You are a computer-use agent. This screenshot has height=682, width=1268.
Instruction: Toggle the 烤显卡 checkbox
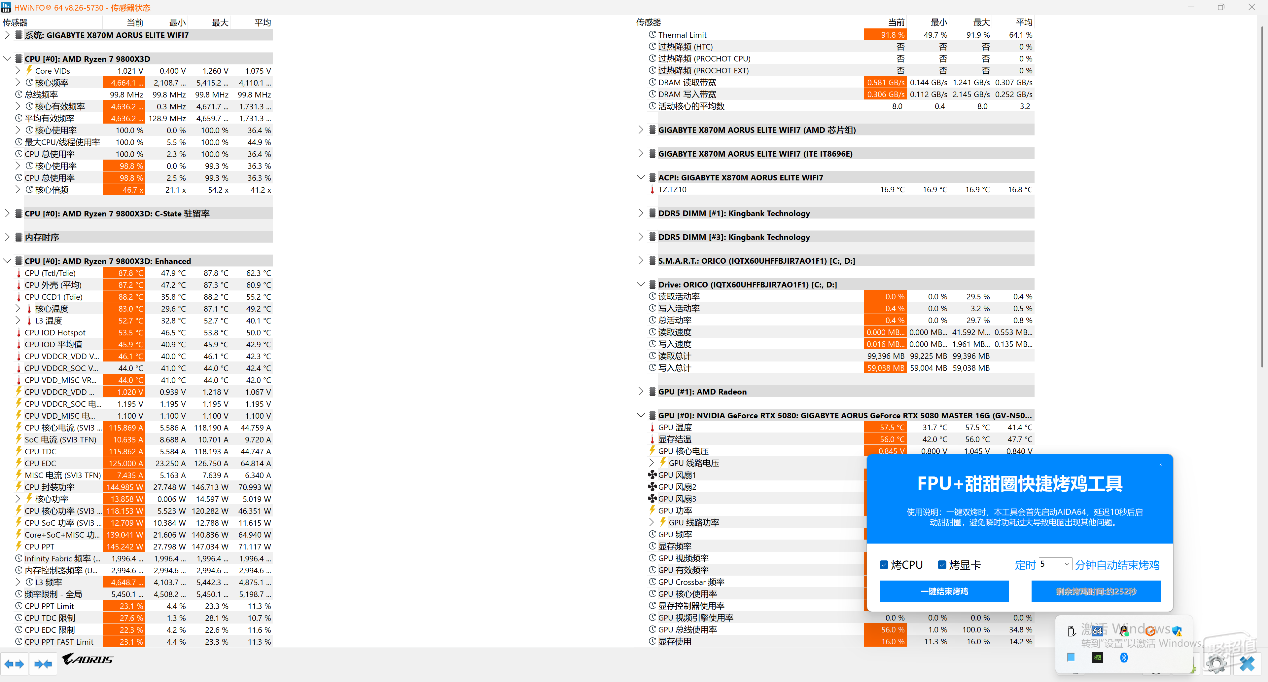coord(942,565)
